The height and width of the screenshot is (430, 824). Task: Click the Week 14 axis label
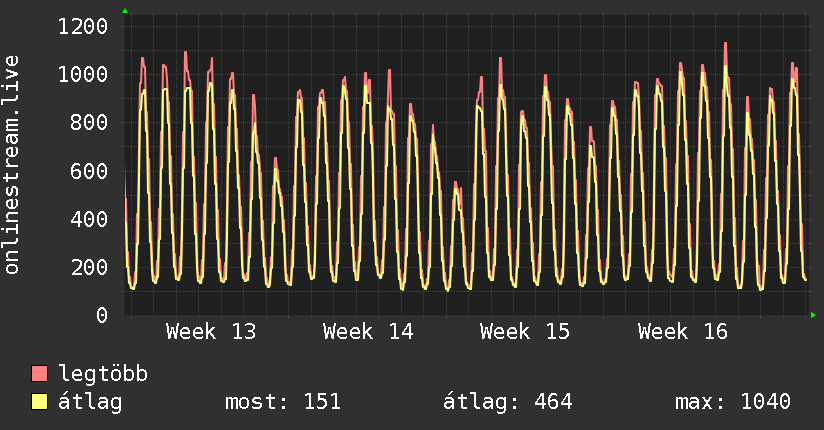pyautogui.click(x=368, y=332)
